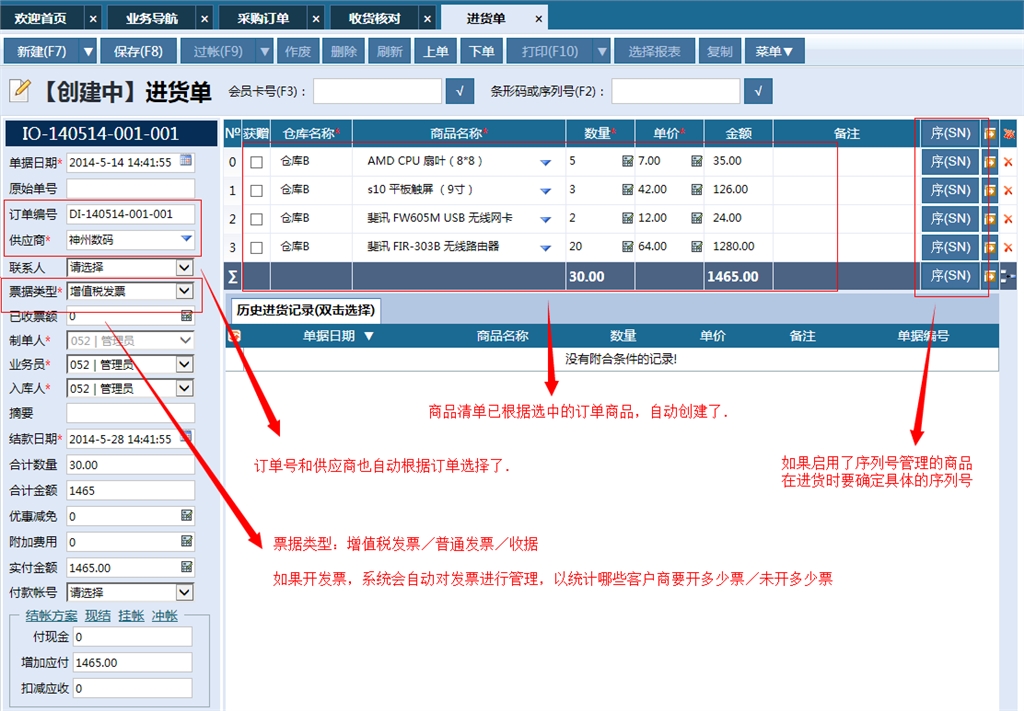Click the √ button for 条形码或序列号
This screenshot has width=1024, height=711.
pos(758,90)
